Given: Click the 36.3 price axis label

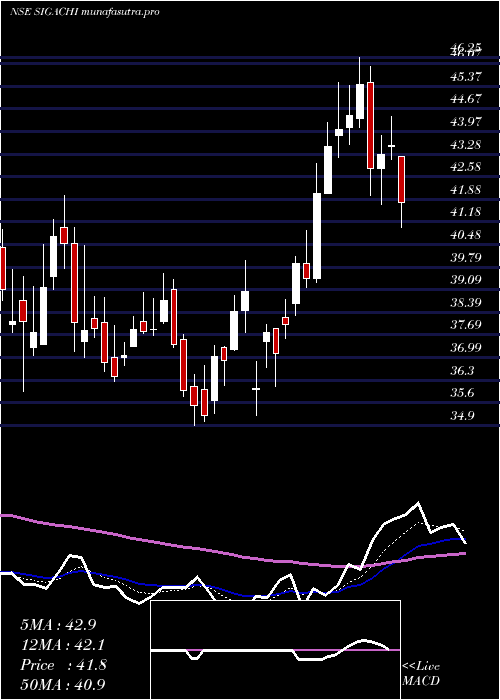Looking at the screenshot, I should click(x=463, y=371).
